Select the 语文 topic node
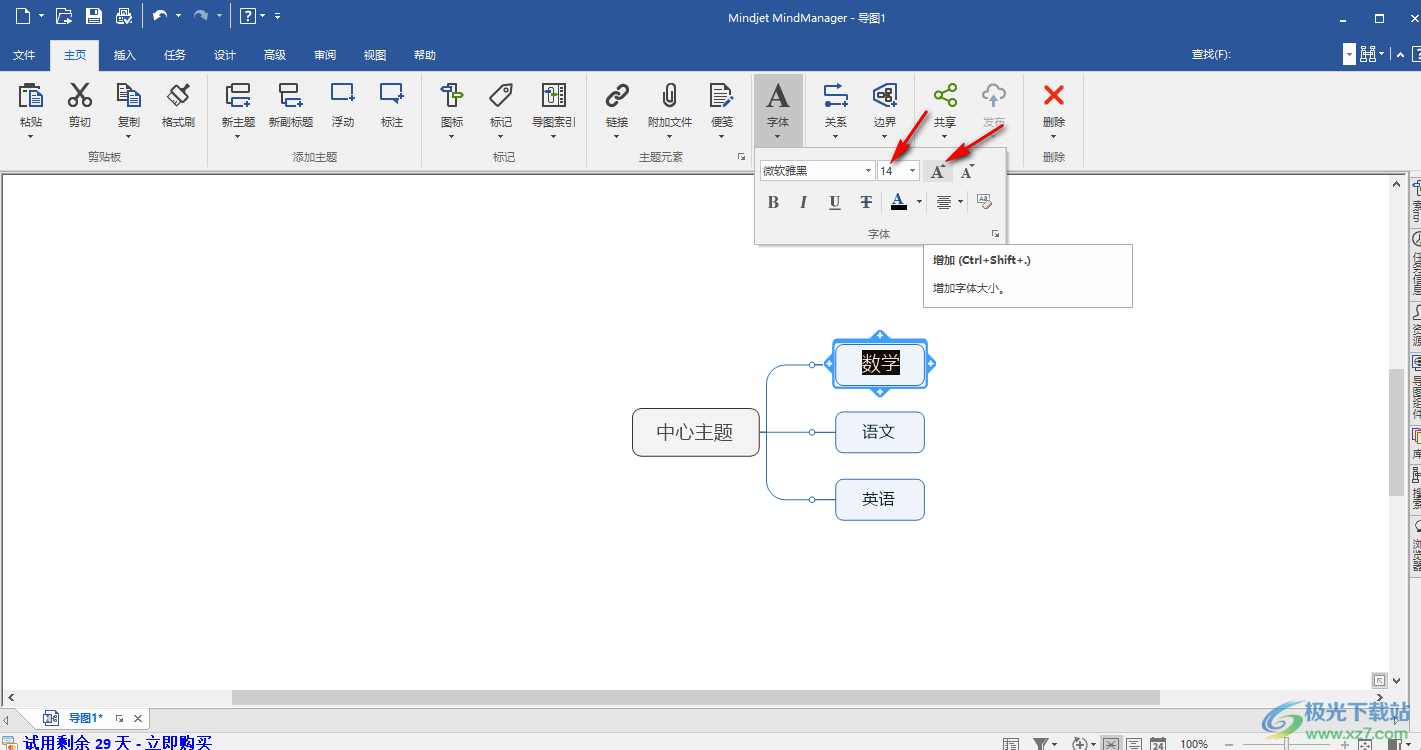Viewport: 1421px width, 750px height. click(880, 432)
